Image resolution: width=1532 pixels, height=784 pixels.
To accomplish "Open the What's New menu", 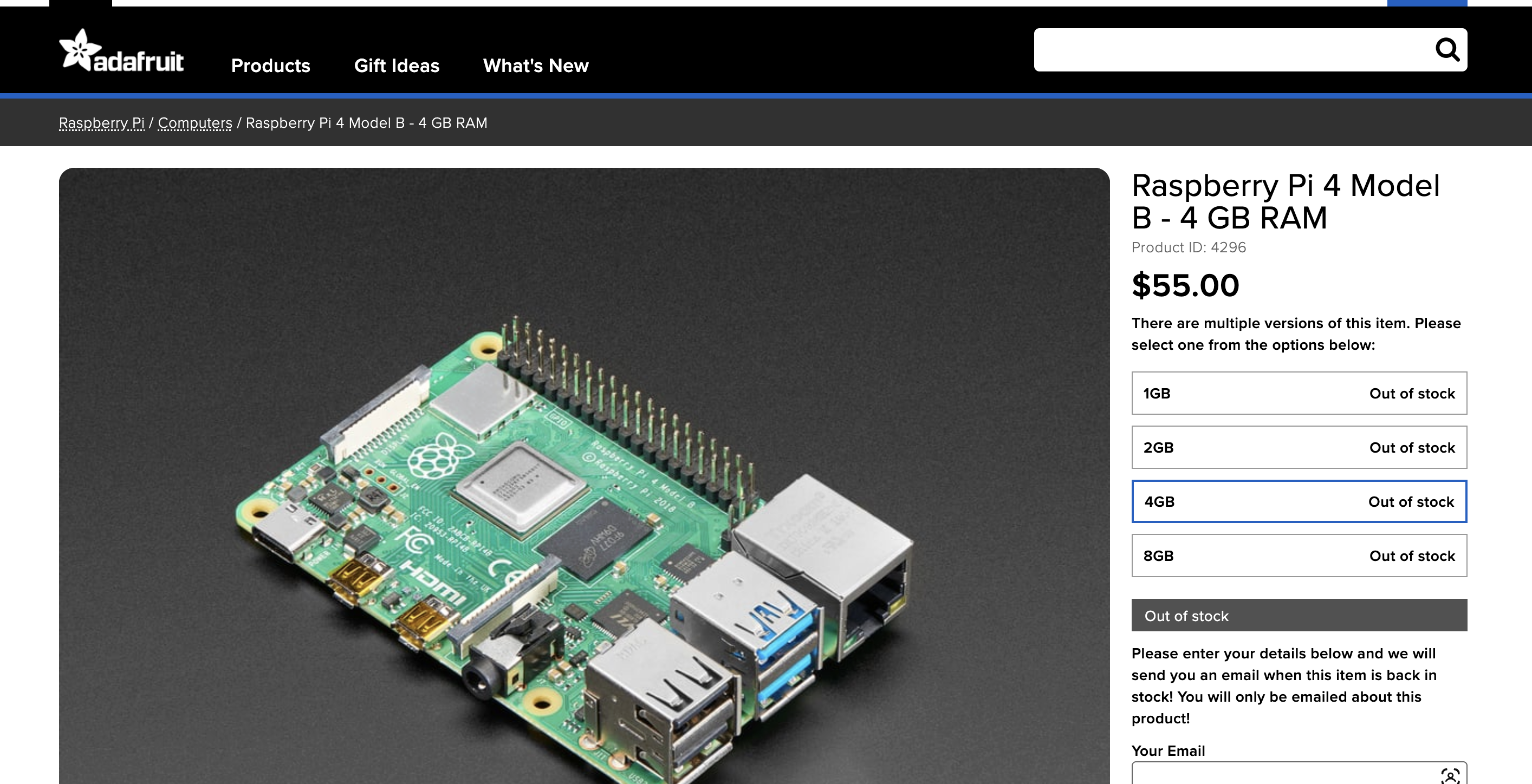I will [536, 66].
